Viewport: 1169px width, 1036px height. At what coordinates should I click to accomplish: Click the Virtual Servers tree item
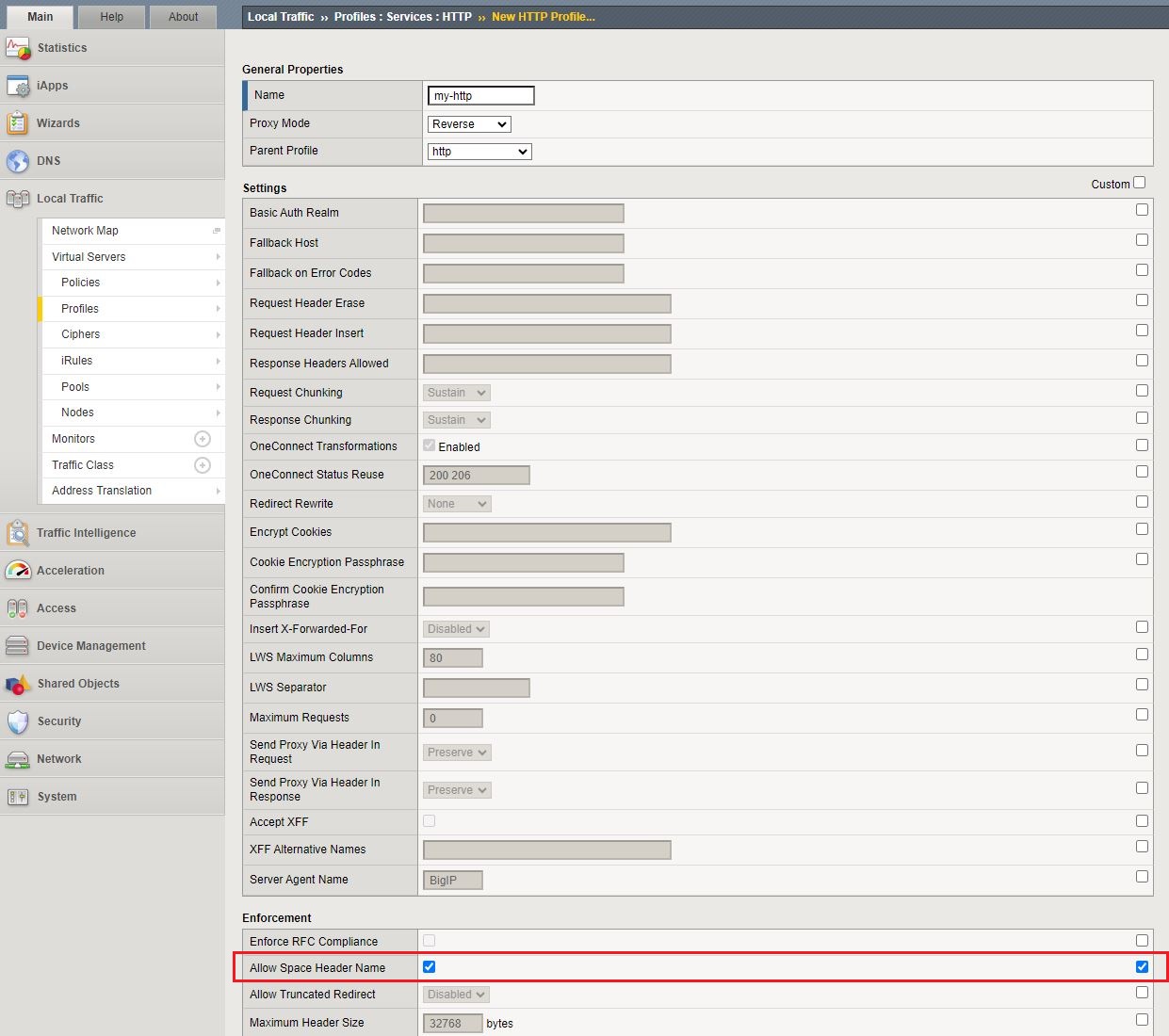[x=88, y=256]
